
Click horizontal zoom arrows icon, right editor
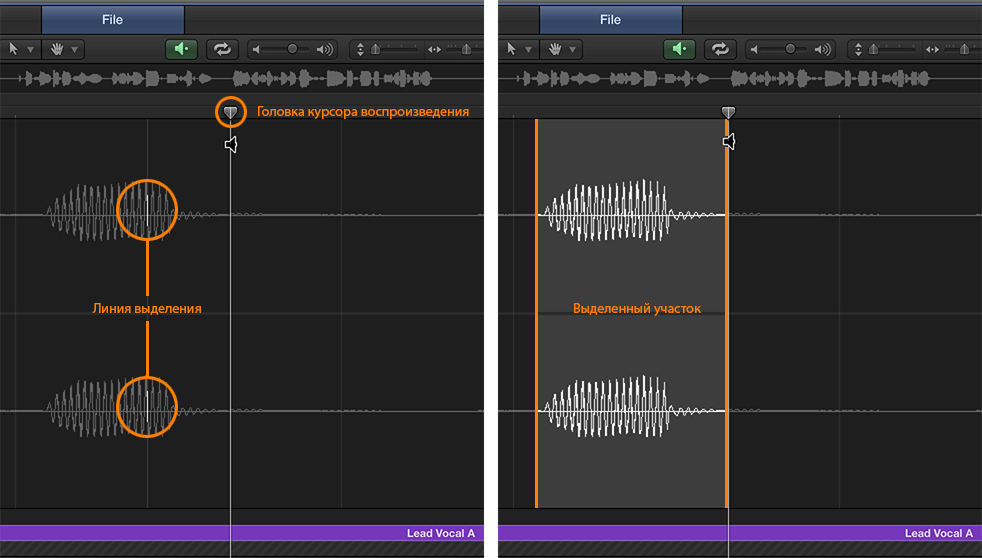[x=932, y=49]
